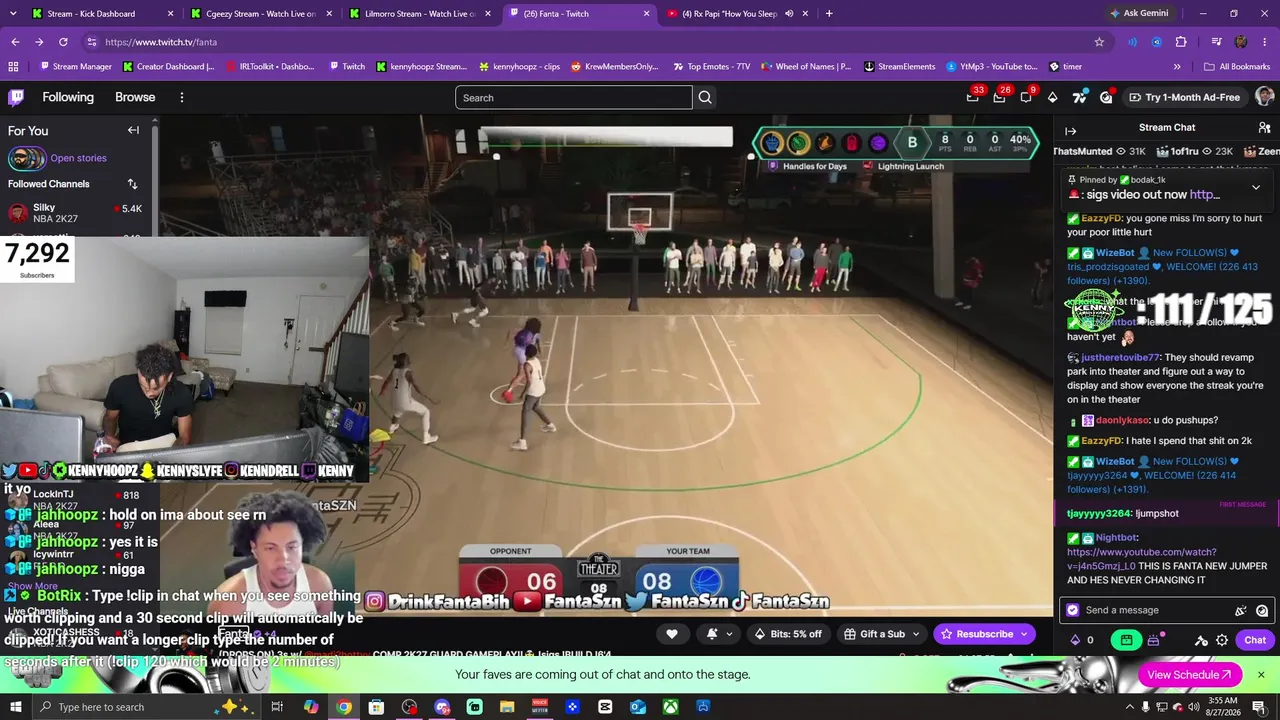Open the Twitch home logo

[x=16, y=97]
